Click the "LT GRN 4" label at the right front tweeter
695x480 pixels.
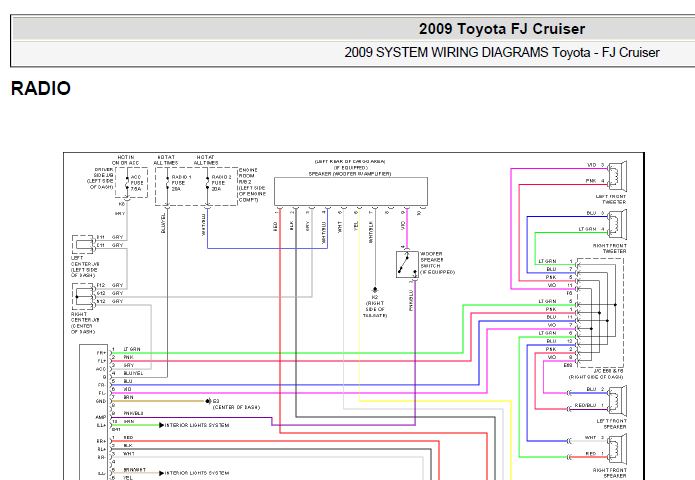click(x=591, y=229)
